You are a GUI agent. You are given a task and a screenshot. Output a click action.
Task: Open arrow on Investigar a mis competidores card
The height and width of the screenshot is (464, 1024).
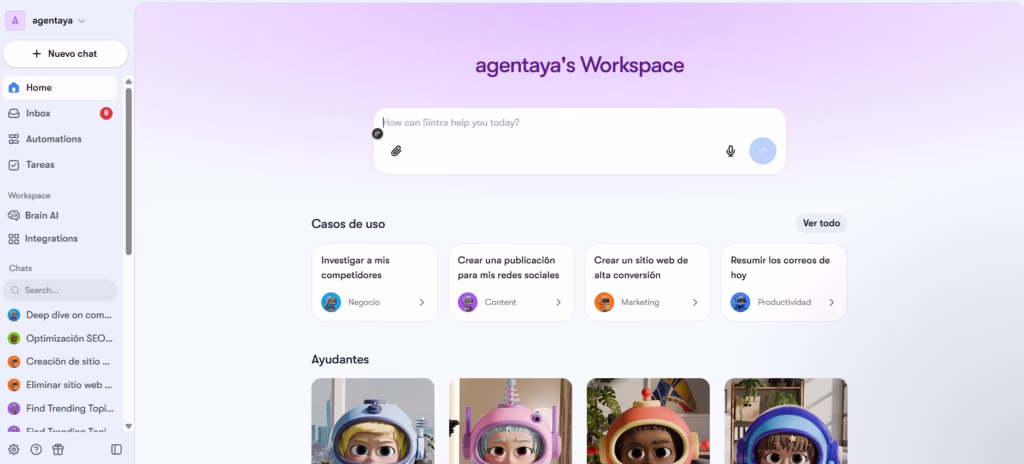click(422, 303)
